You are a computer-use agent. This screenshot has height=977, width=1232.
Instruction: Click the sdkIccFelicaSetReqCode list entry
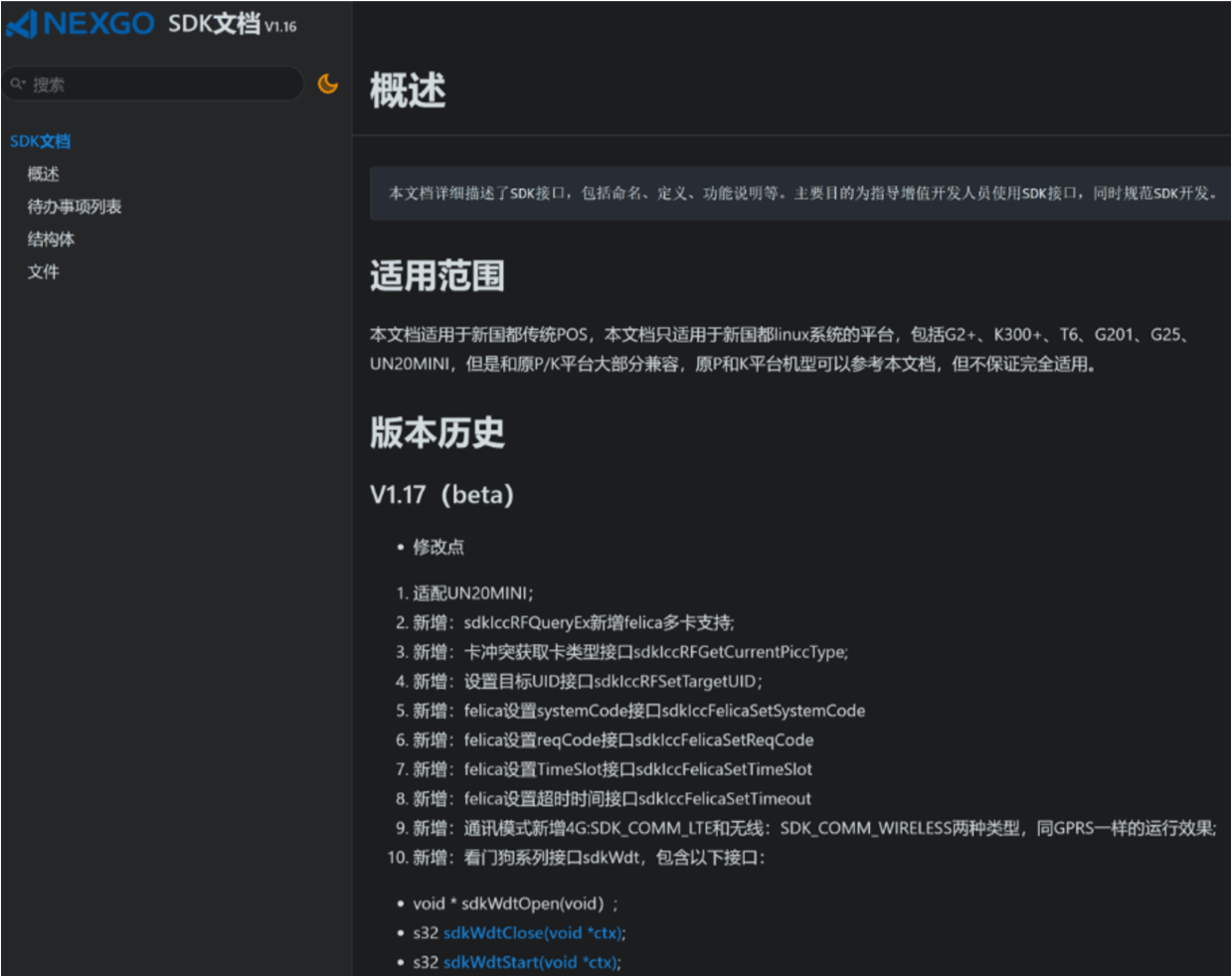click(x=614, y=740)
